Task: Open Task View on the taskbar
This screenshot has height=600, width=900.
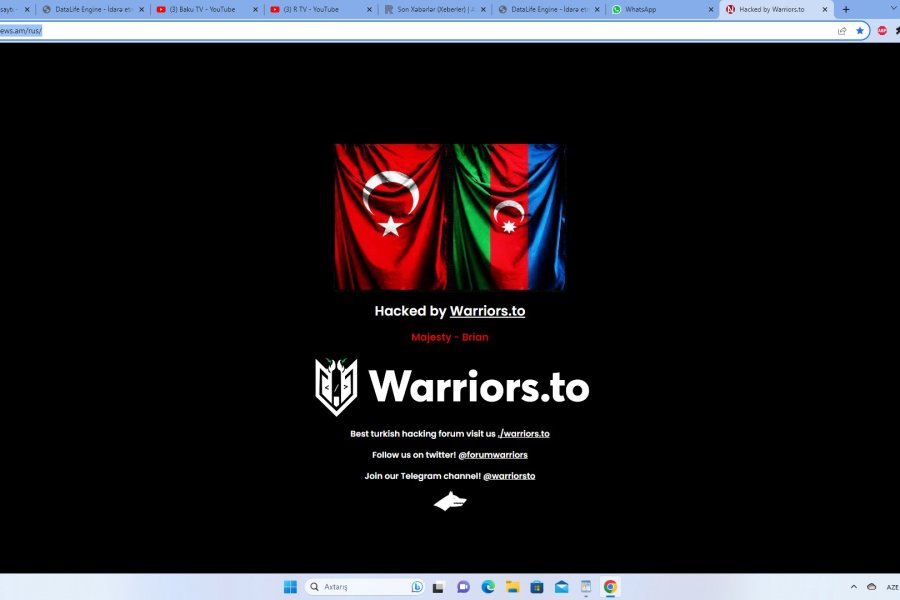Action: 438,587
